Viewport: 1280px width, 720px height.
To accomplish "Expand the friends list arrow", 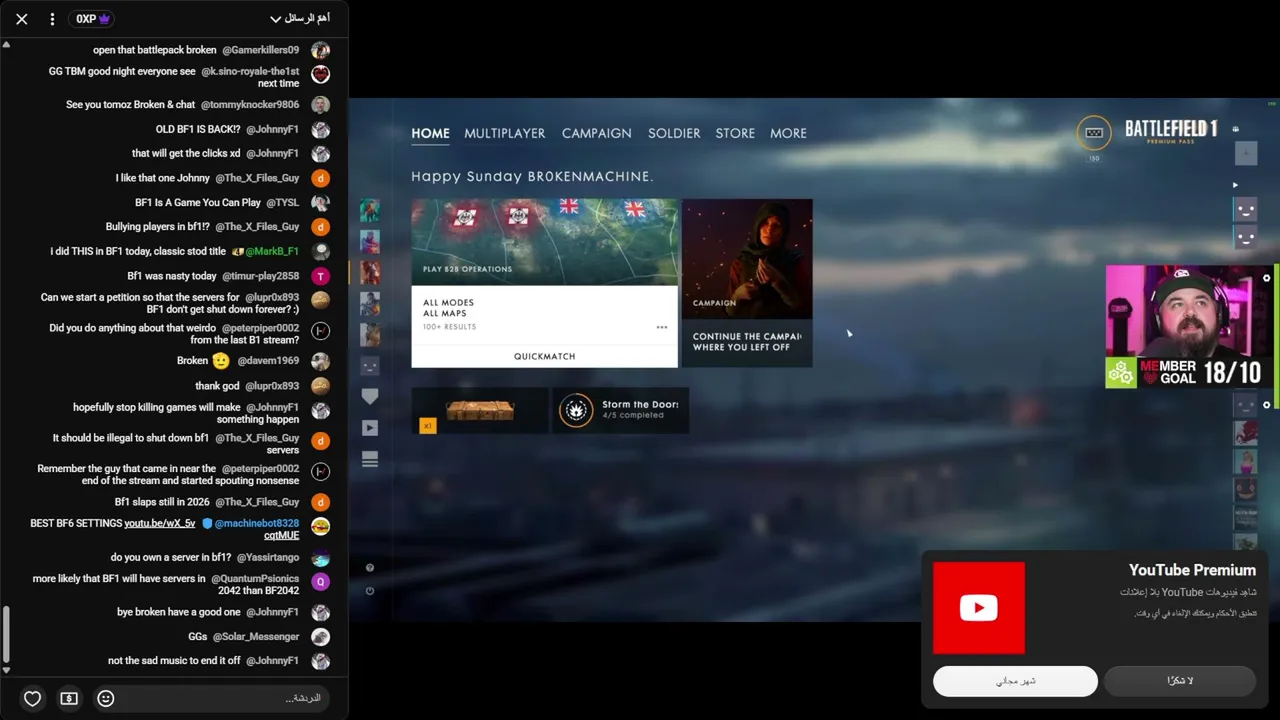I will (x=1235, y=185).
